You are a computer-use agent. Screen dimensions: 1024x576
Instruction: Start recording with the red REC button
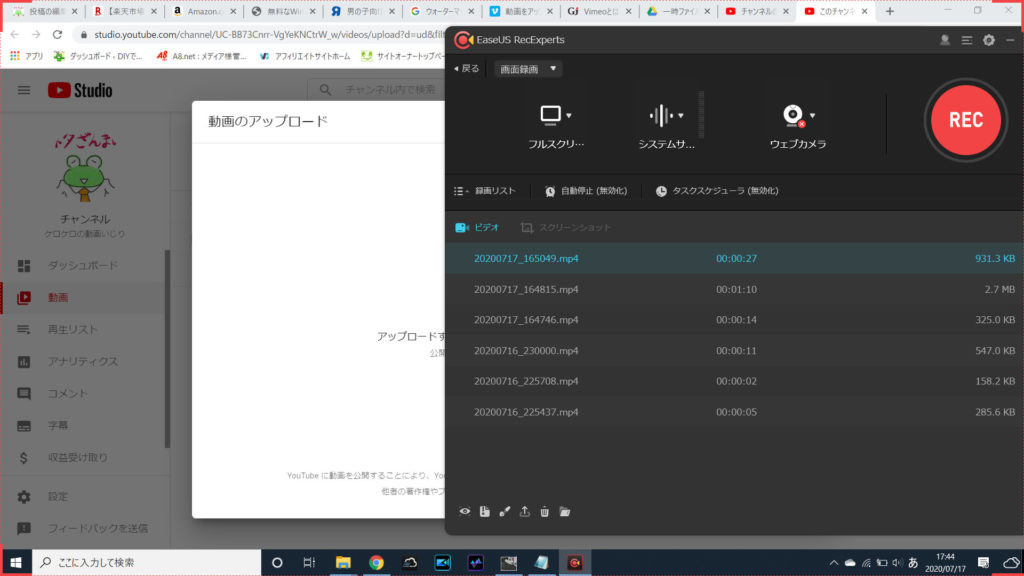pos(965,120)
